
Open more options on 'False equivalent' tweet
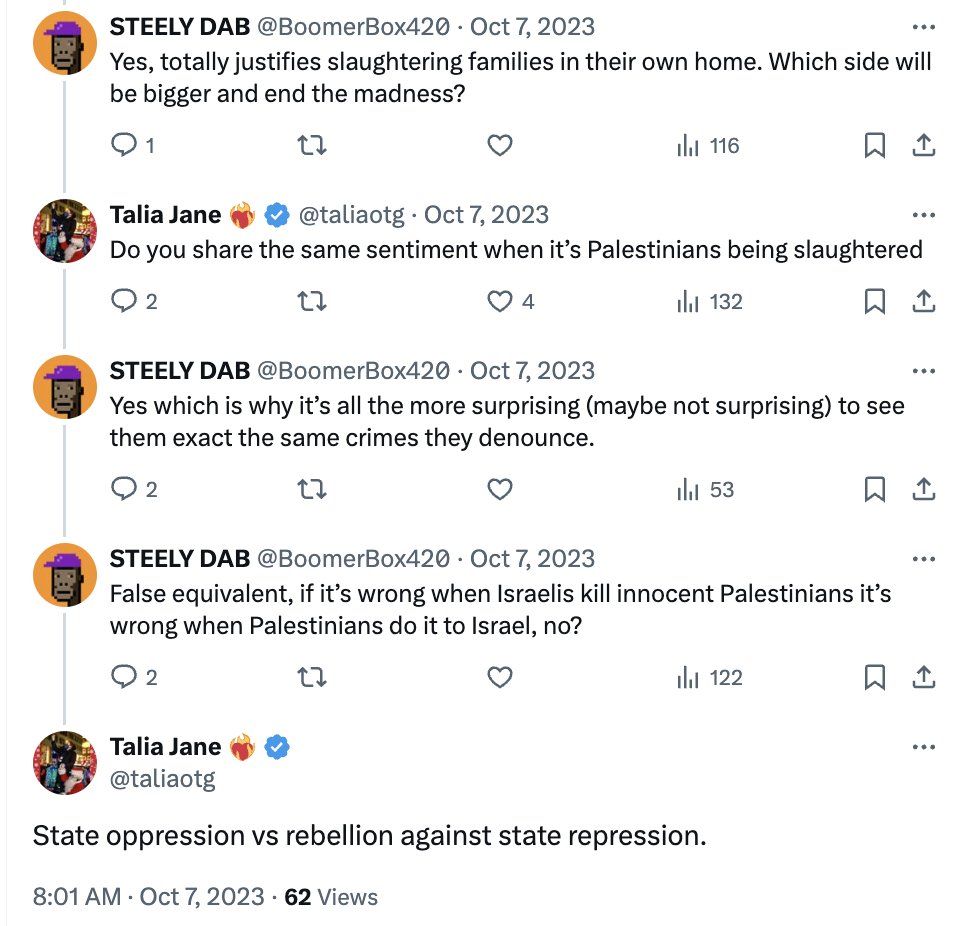pyautogui.click(x=924, y=559)
